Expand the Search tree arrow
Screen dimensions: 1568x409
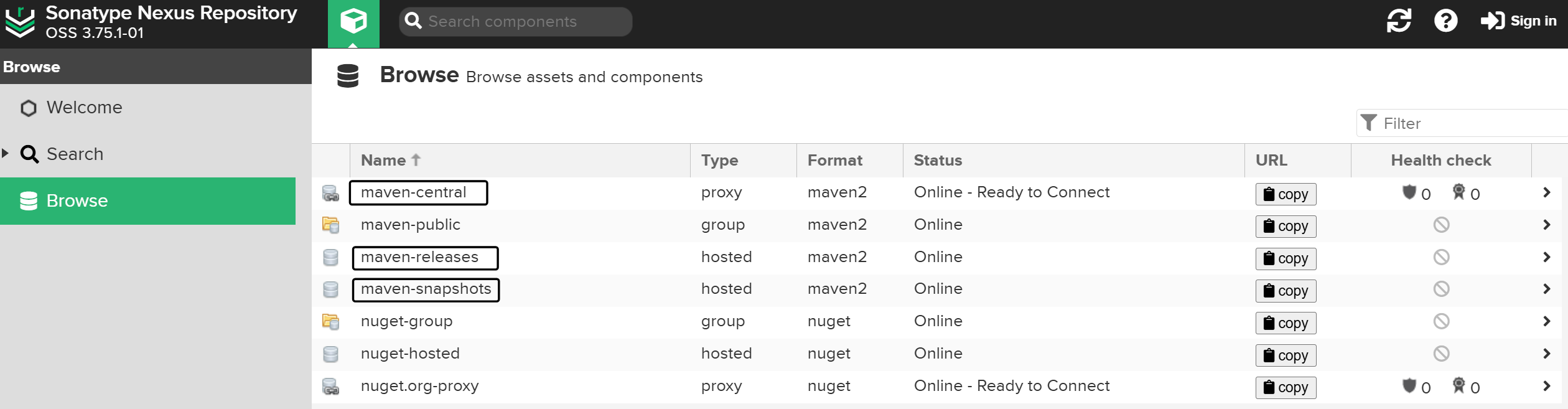coord(6,153)
